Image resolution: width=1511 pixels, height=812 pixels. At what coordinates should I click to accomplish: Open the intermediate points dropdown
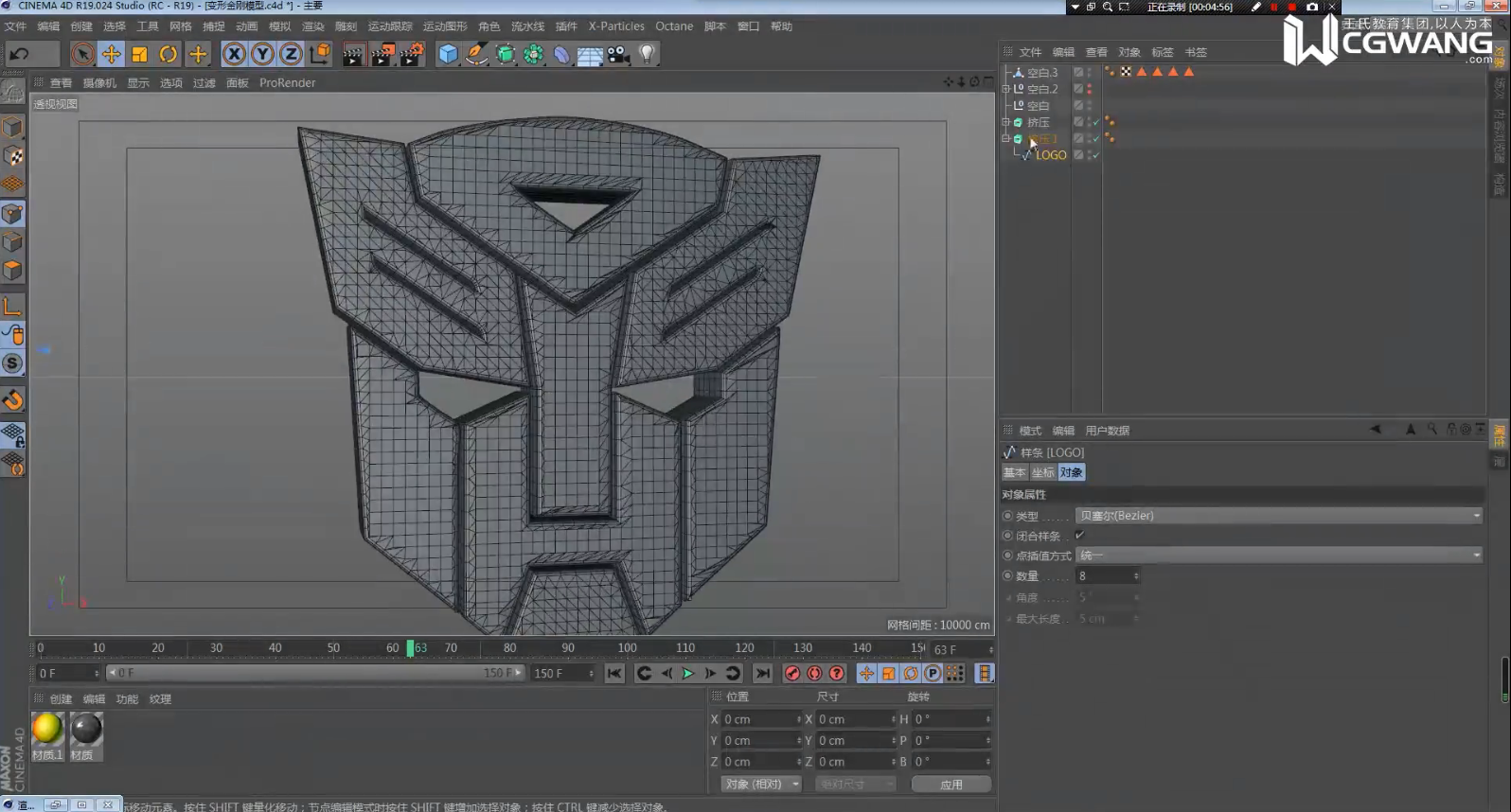(1279, 556)
